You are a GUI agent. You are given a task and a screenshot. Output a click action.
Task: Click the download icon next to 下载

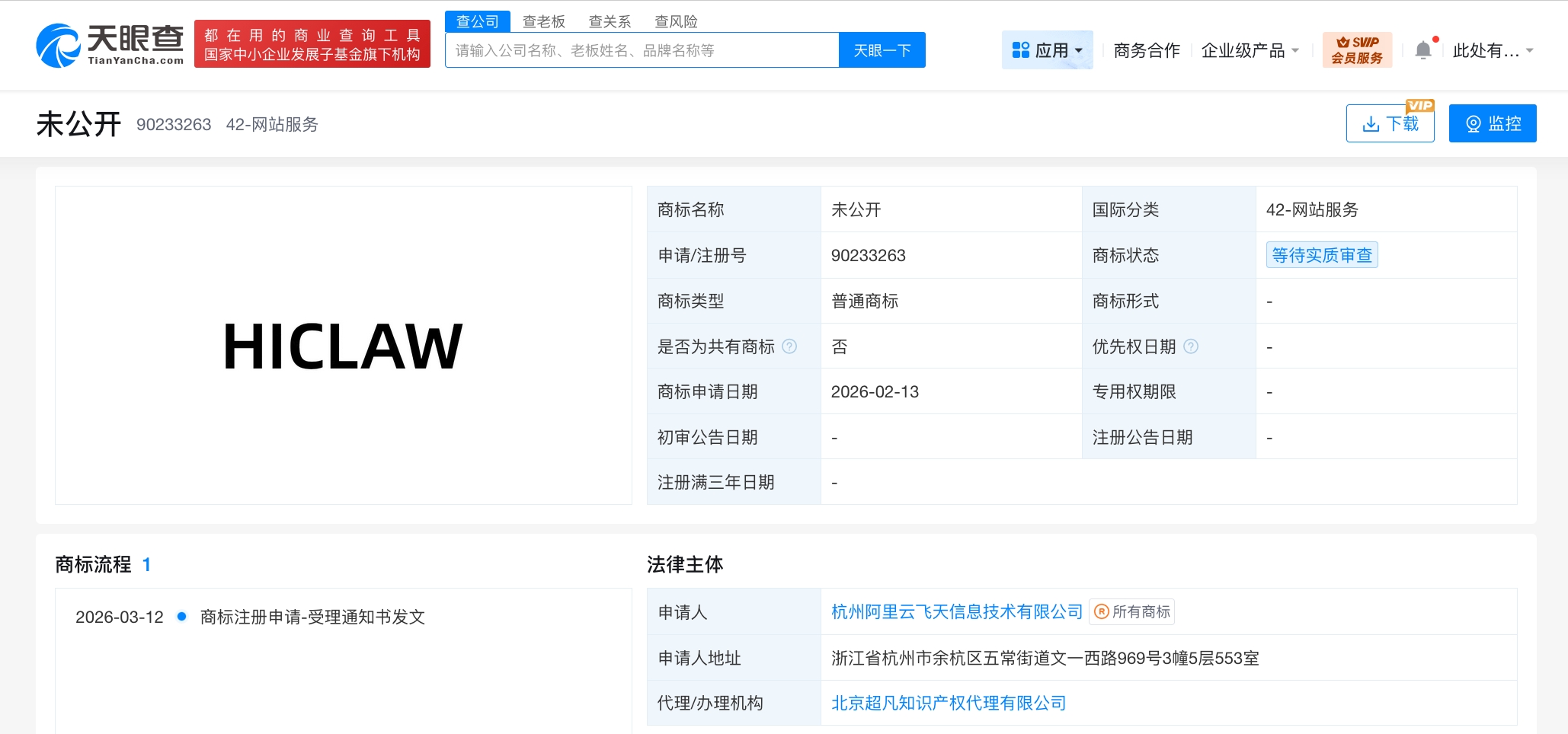click(1372, 123)
